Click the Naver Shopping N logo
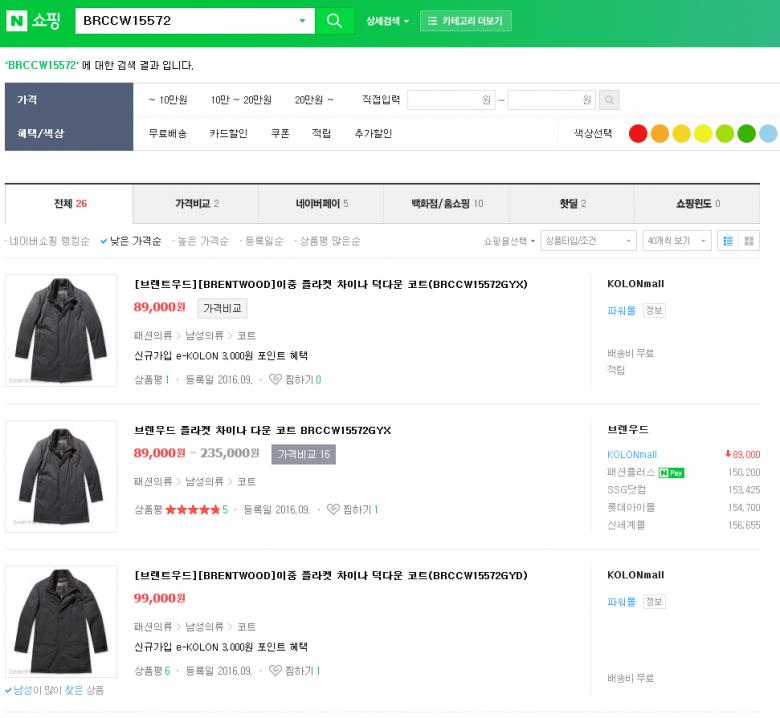Image resolution: width=780 pixels, height=718 pixels. coord(17,21)
